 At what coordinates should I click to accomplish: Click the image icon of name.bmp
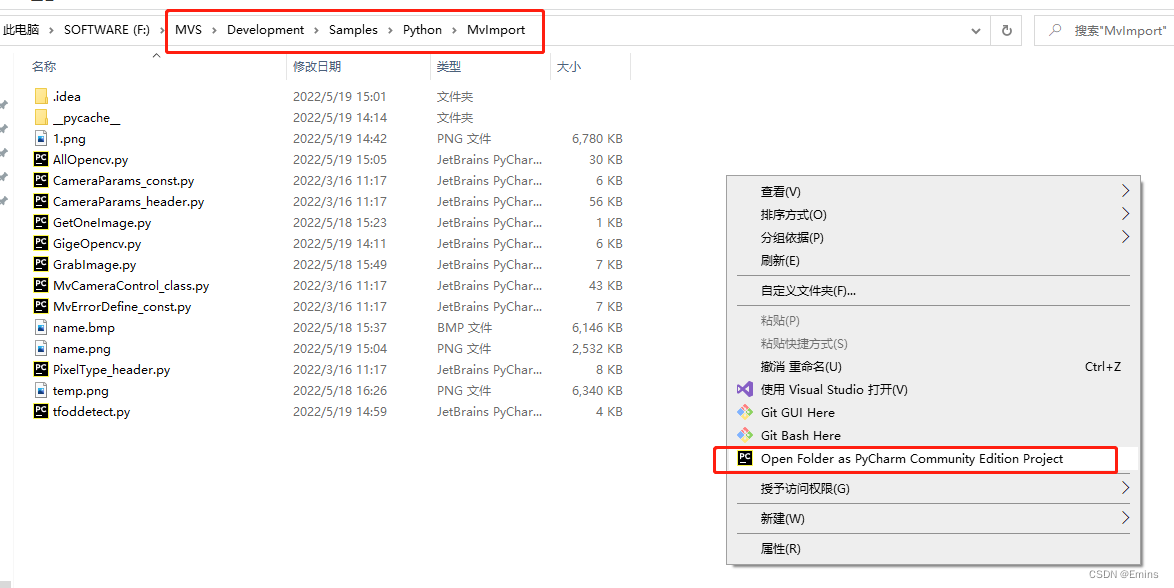(41, 327)
